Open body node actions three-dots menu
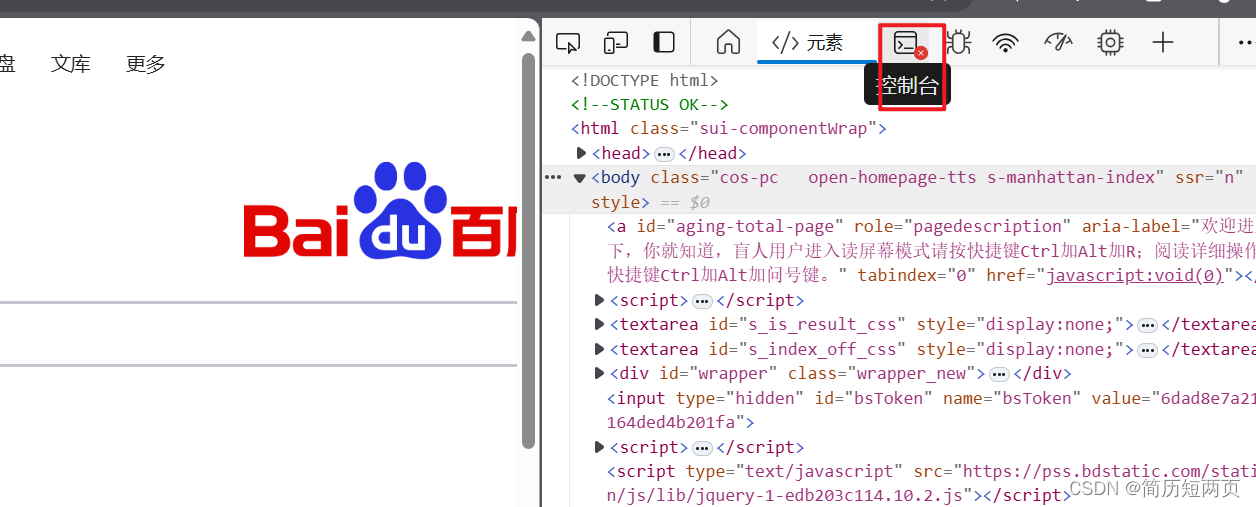The height and width of the screenshot is (507, 1256). tap(553, 178)
